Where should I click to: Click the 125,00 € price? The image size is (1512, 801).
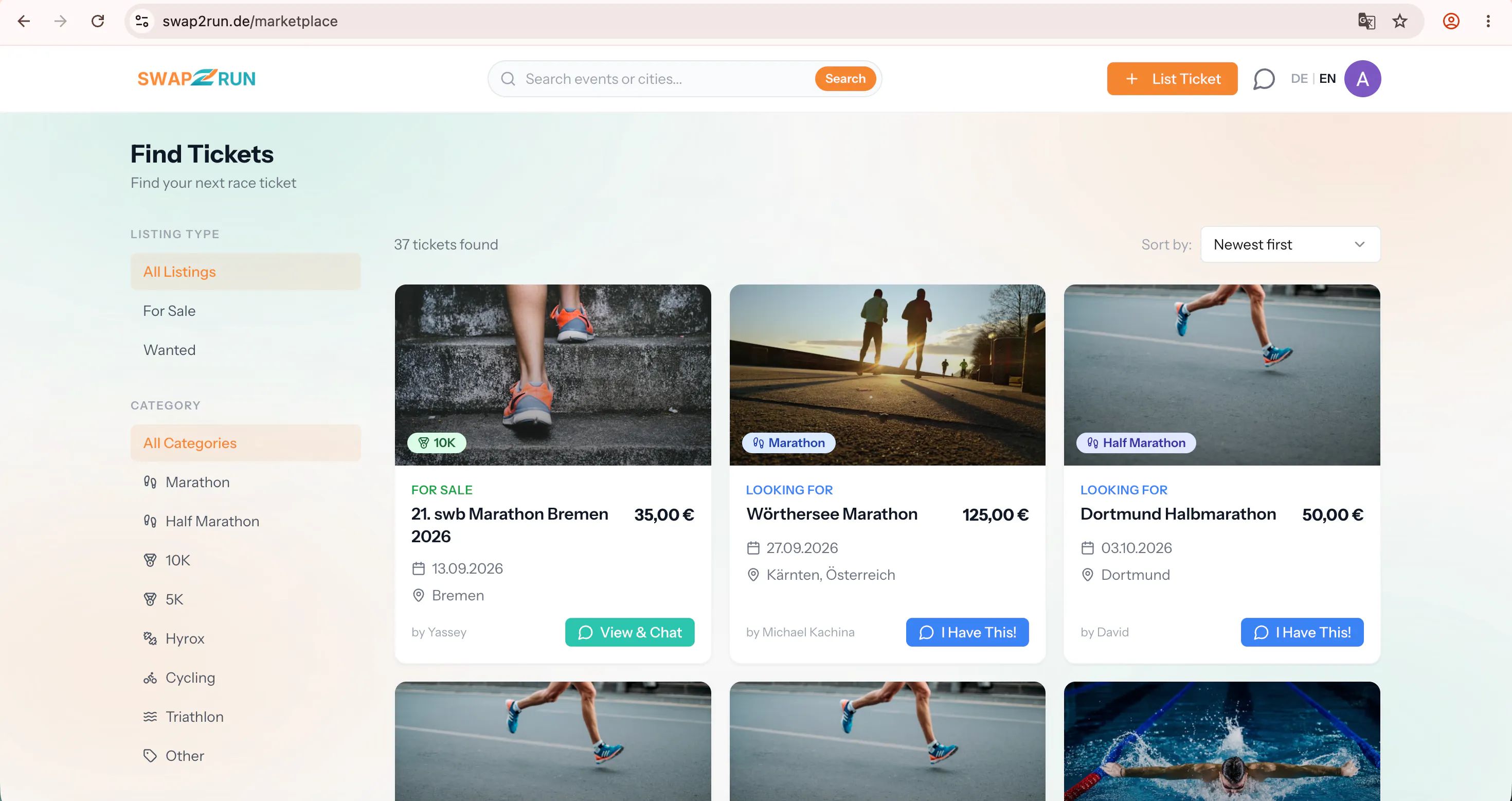pyautogui.click(x=996, y=514)
